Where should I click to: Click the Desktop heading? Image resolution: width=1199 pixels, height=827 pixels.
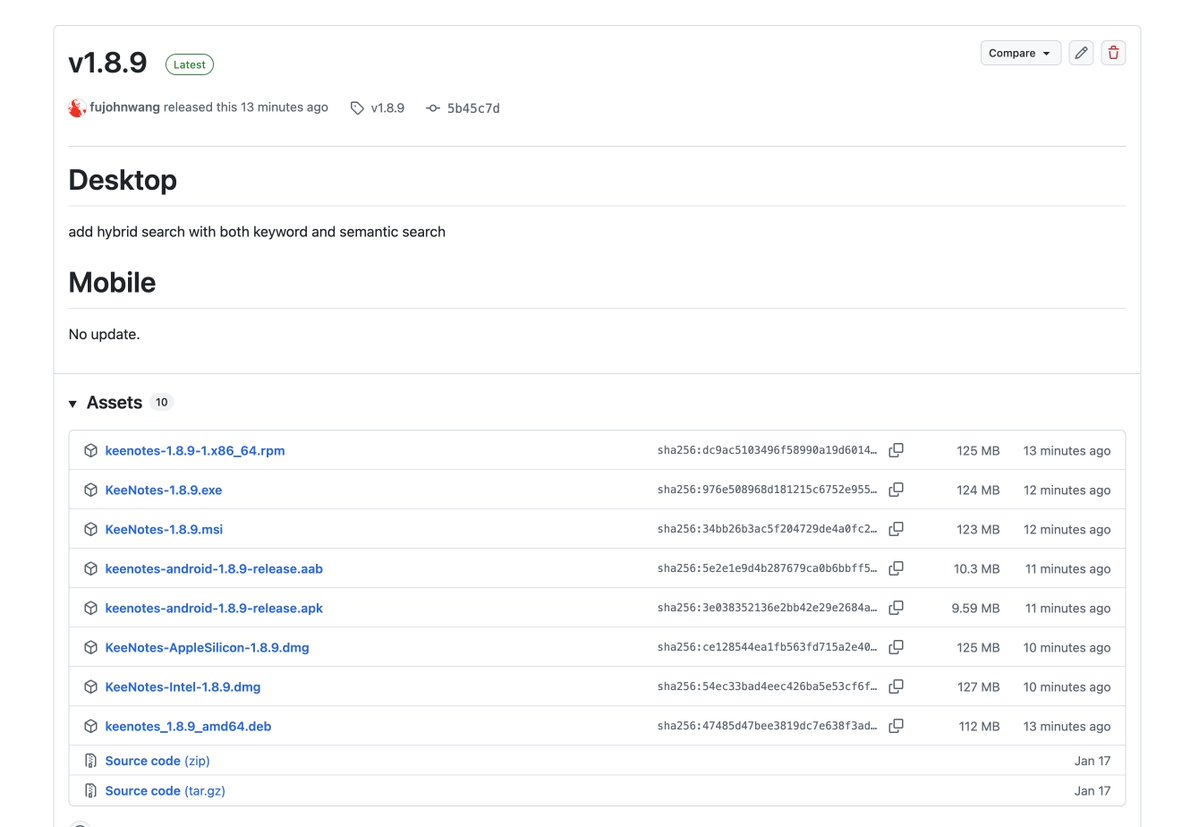pos(122,180)
